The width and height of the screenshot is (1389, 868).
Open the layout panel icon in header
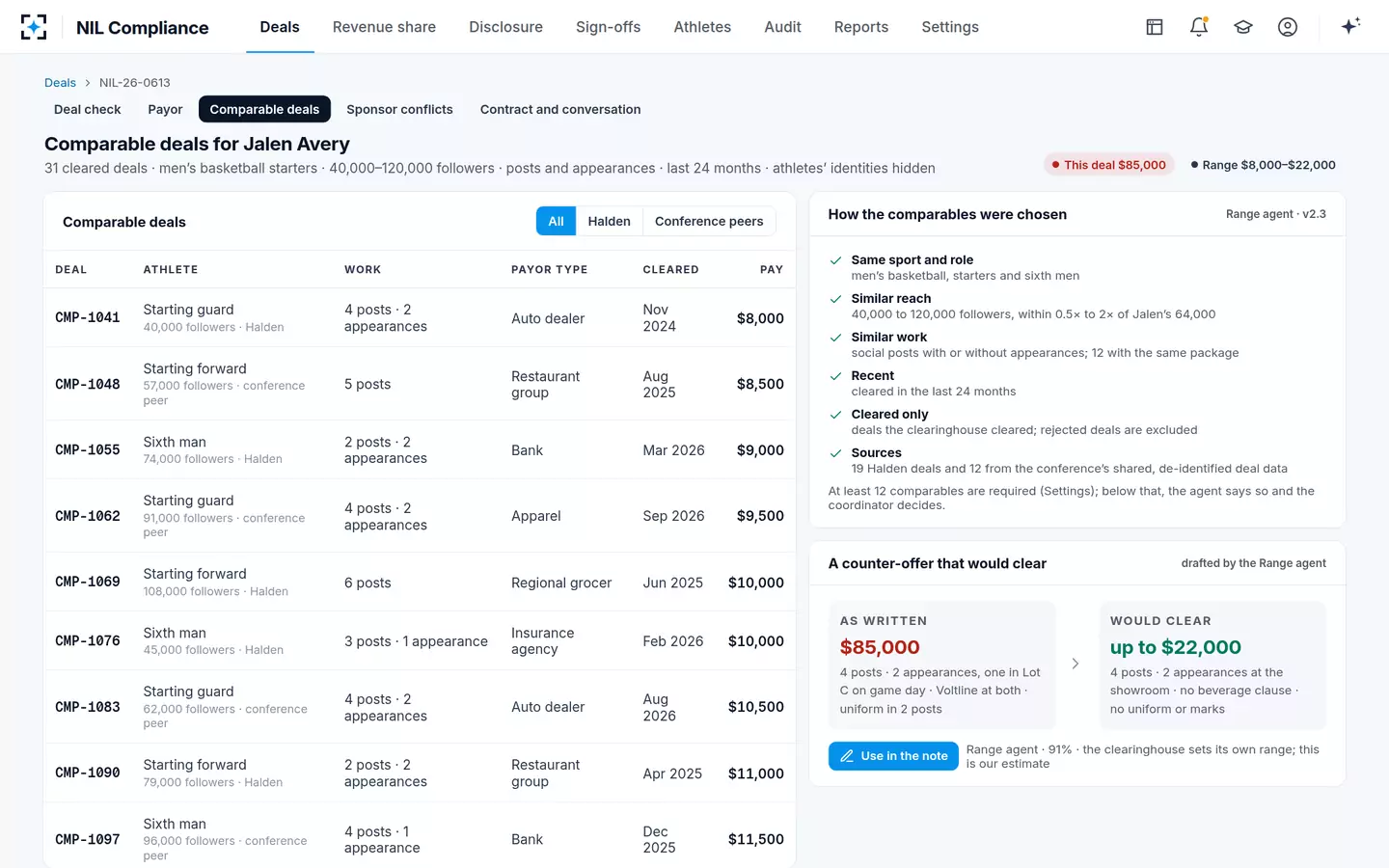click(1155, 27)
